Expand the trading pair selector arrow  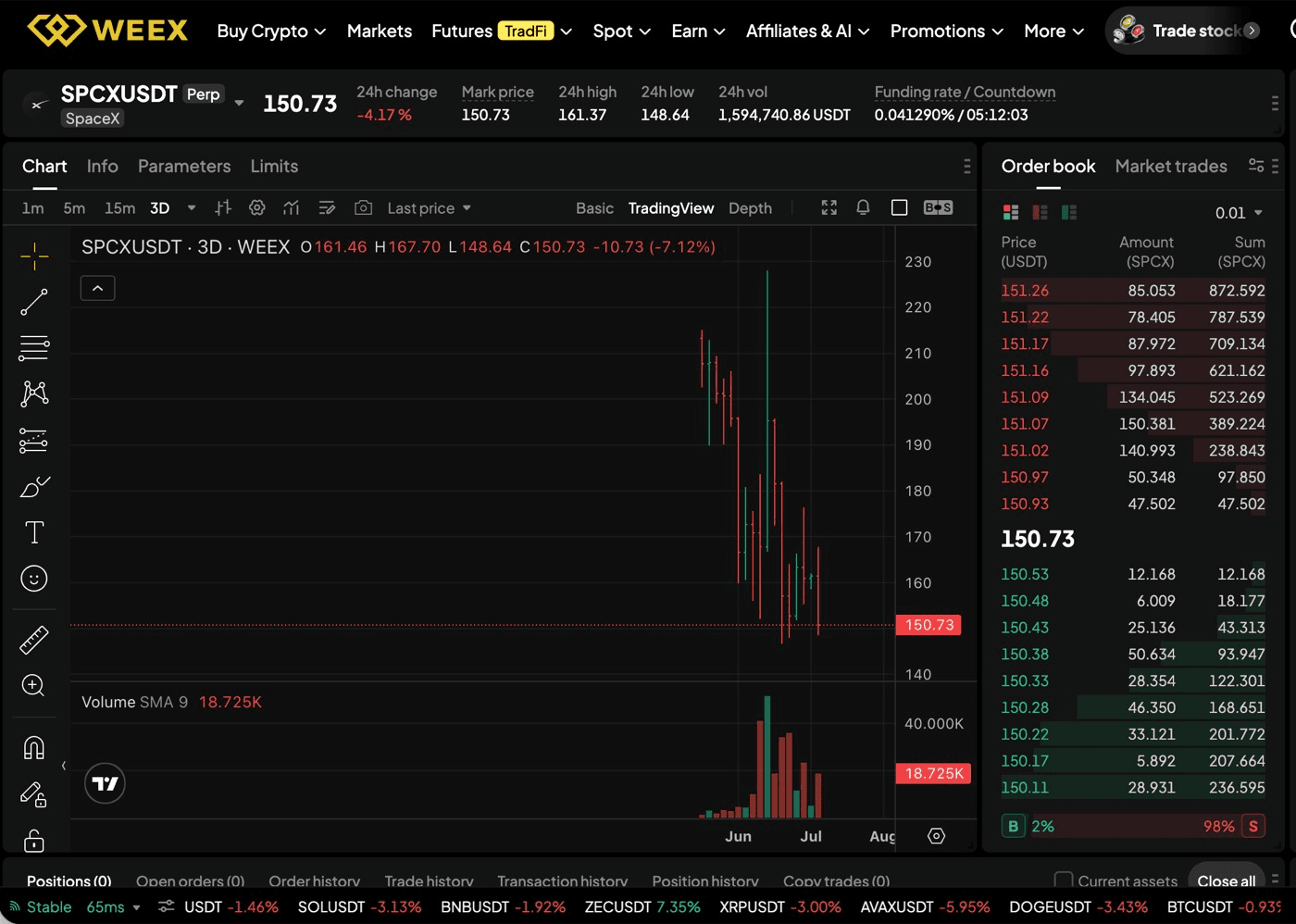(239, 103)
